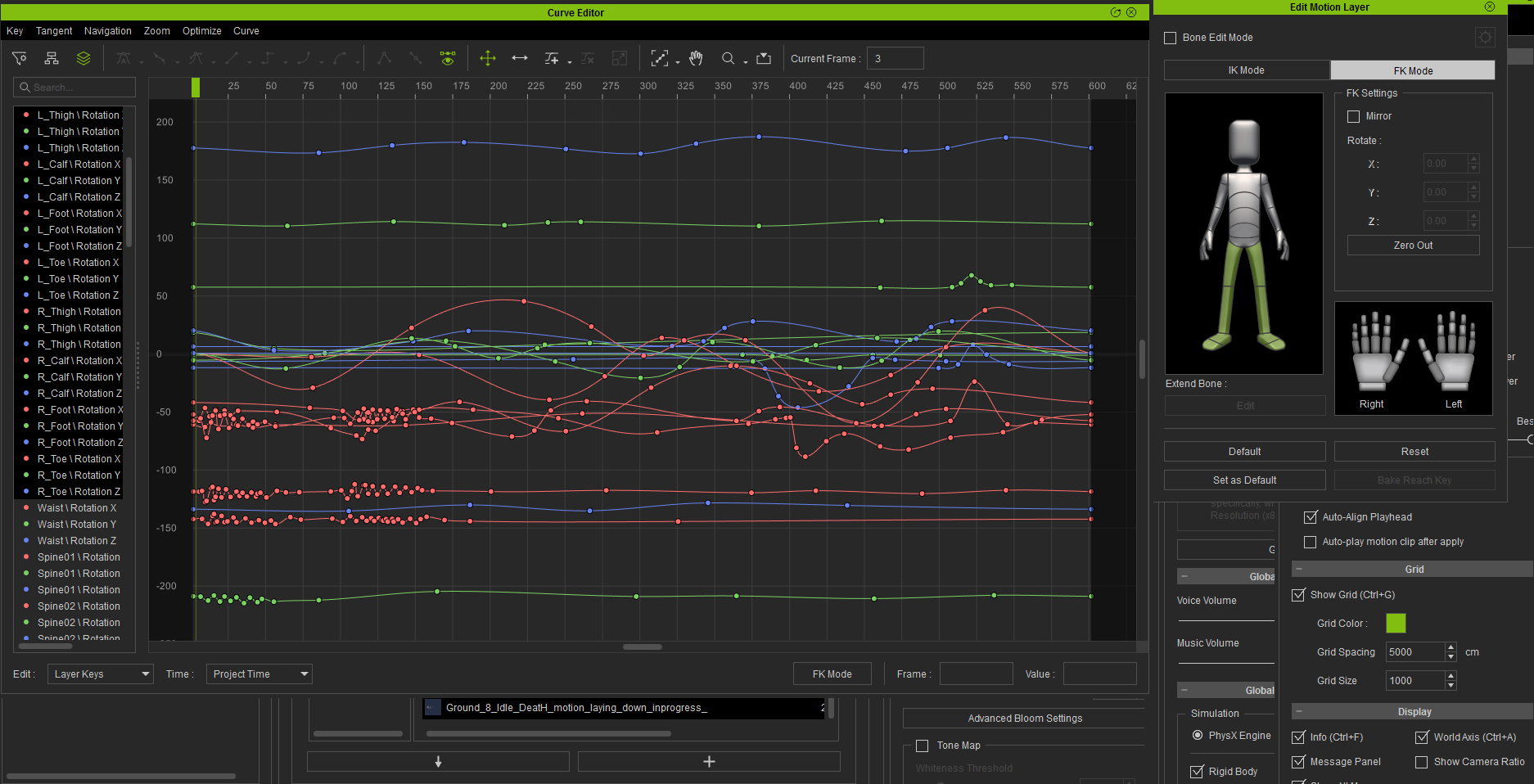
Task: Click the Default button
Action: point(1245,452)
